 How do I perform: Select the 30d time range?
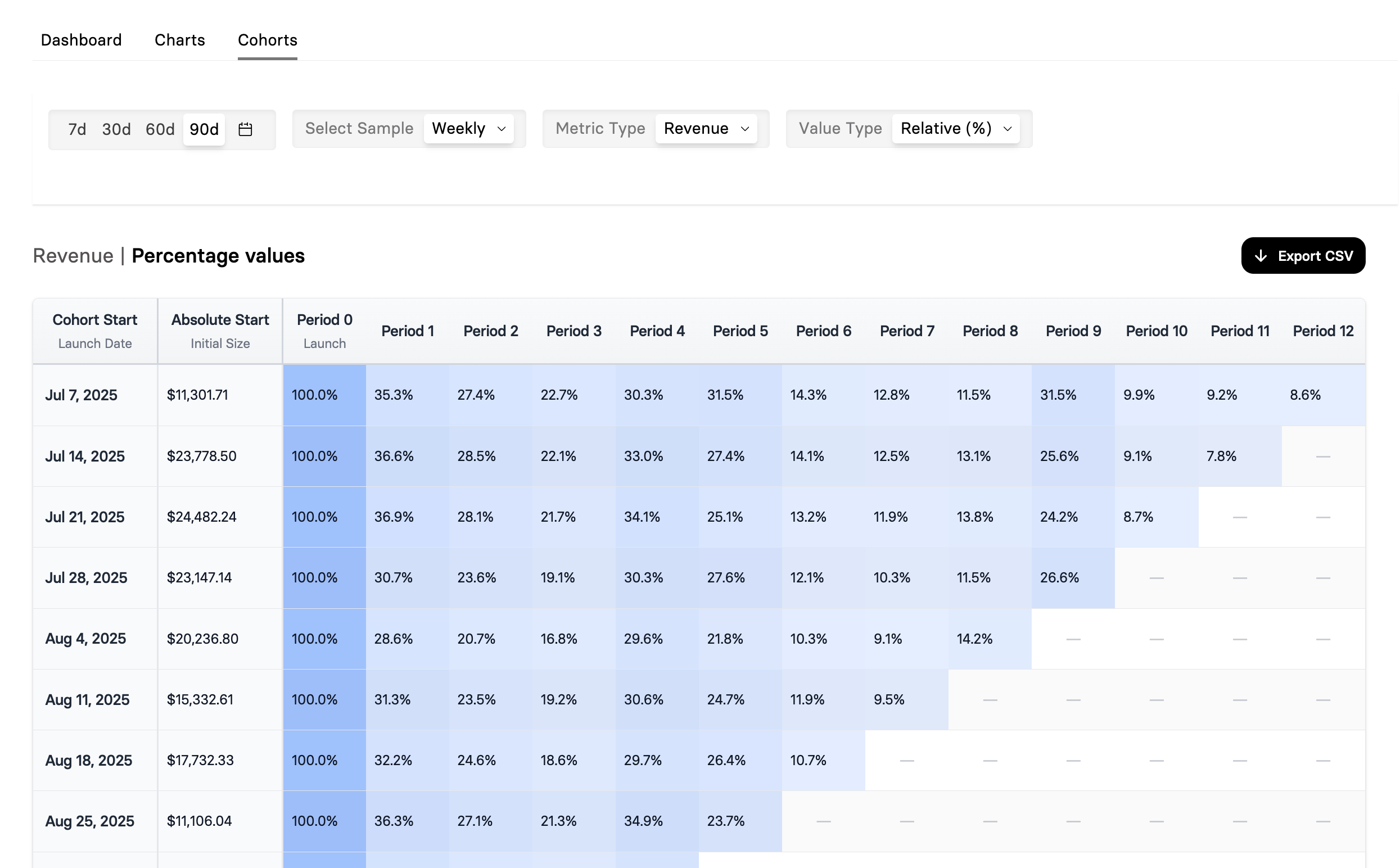[116, 129]
